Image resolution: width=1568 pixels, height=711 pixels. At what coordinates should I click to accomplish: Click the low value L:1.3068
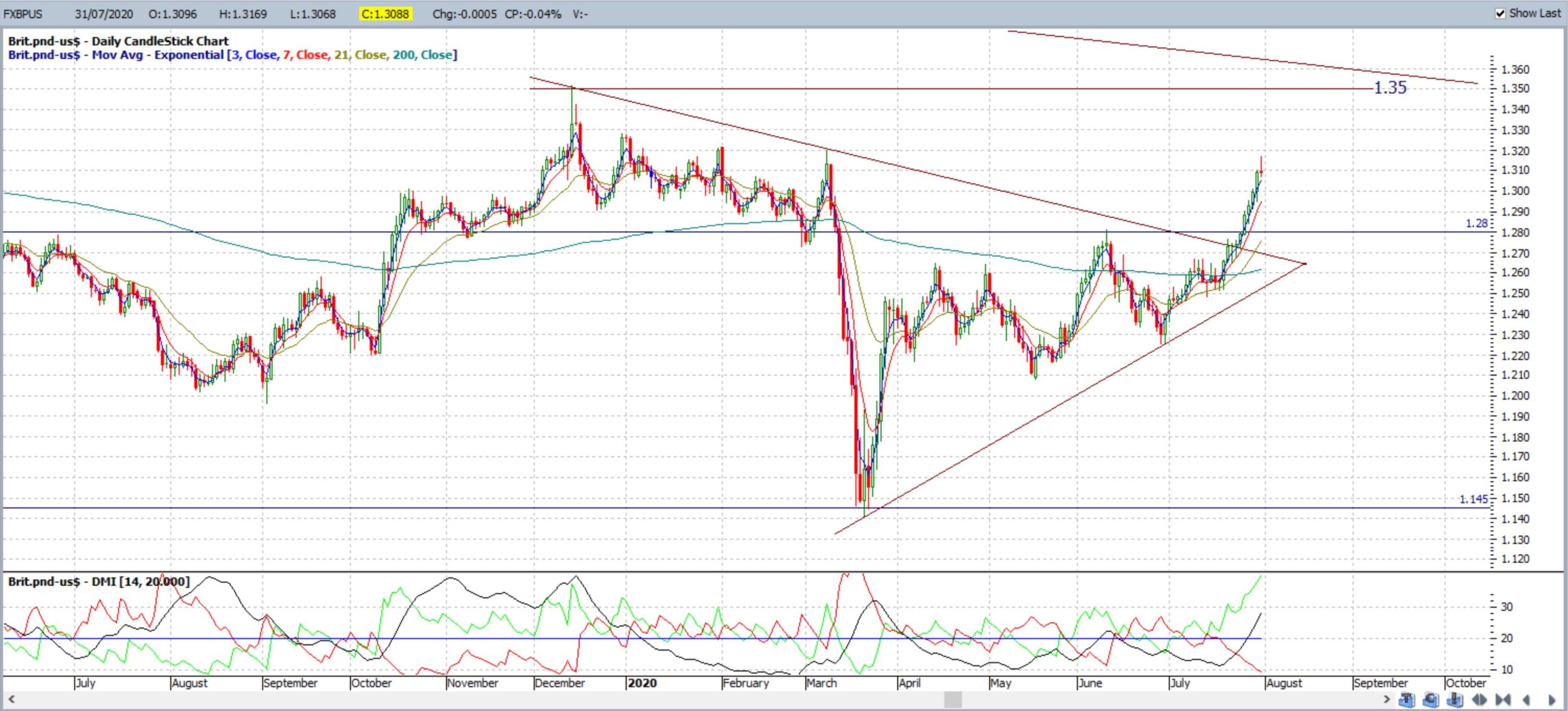312,14
